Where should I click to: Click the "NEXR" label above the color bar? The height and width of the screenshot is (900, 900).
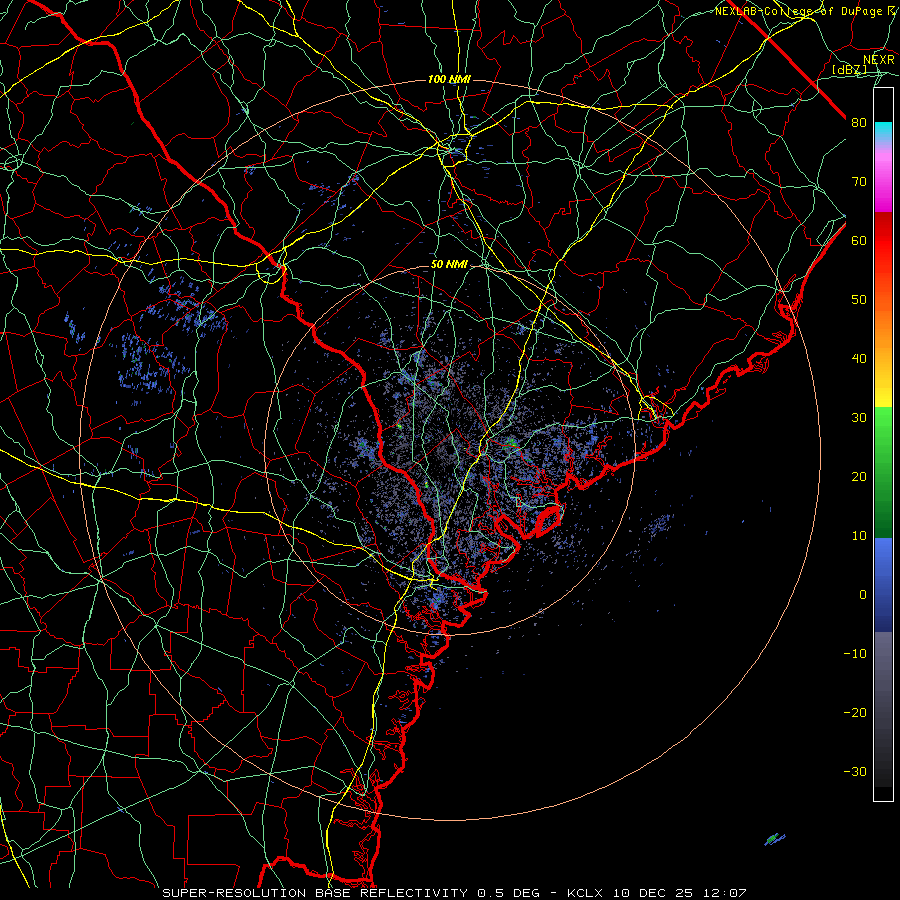pyautogui.click(x=879, y=60)
